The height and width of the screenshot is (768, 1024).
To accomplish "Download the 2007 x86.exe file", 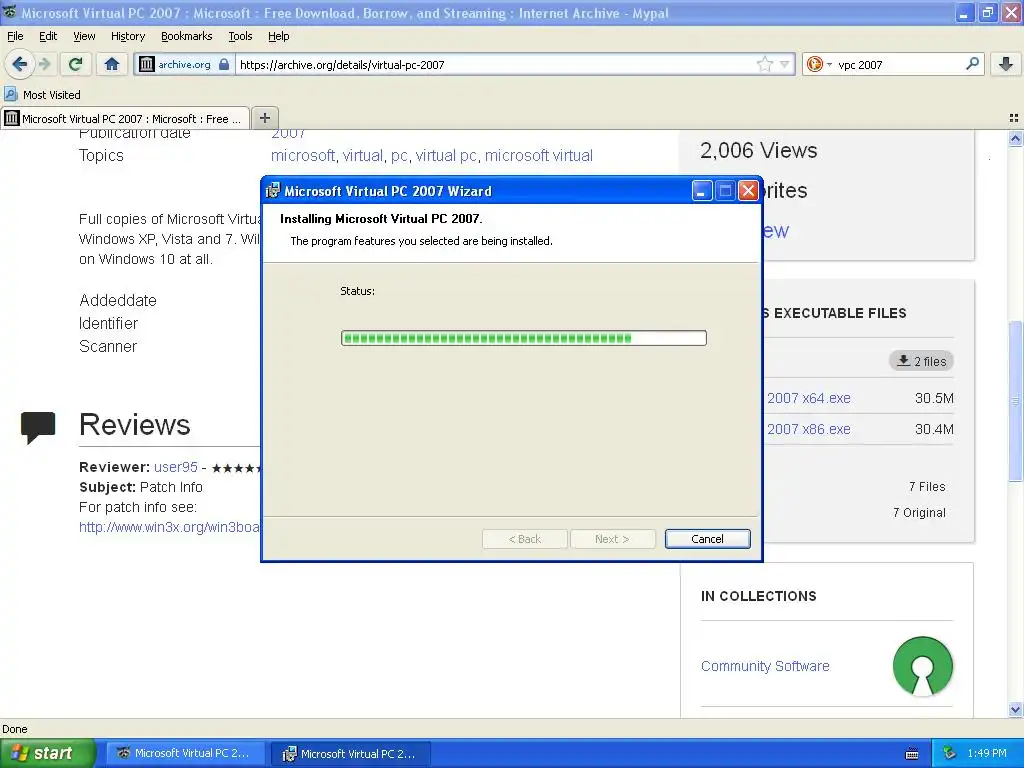I will pyautogui.click(x=808, y=429).
